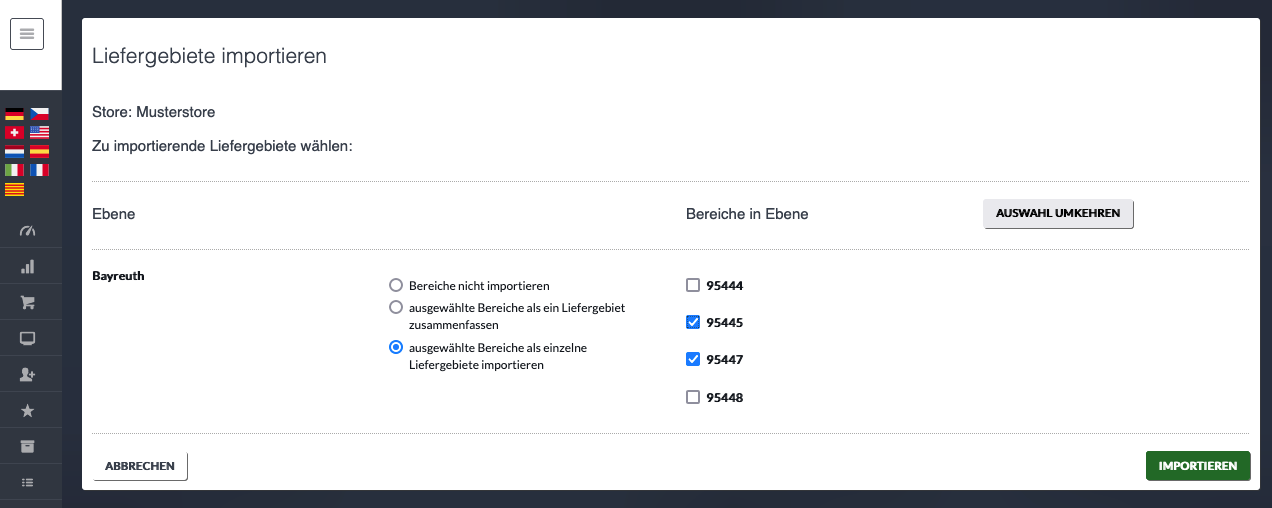This screenshot has width=1272, height=508.
Task: Click the add-user sidebar icon
Action: point(28,374)
